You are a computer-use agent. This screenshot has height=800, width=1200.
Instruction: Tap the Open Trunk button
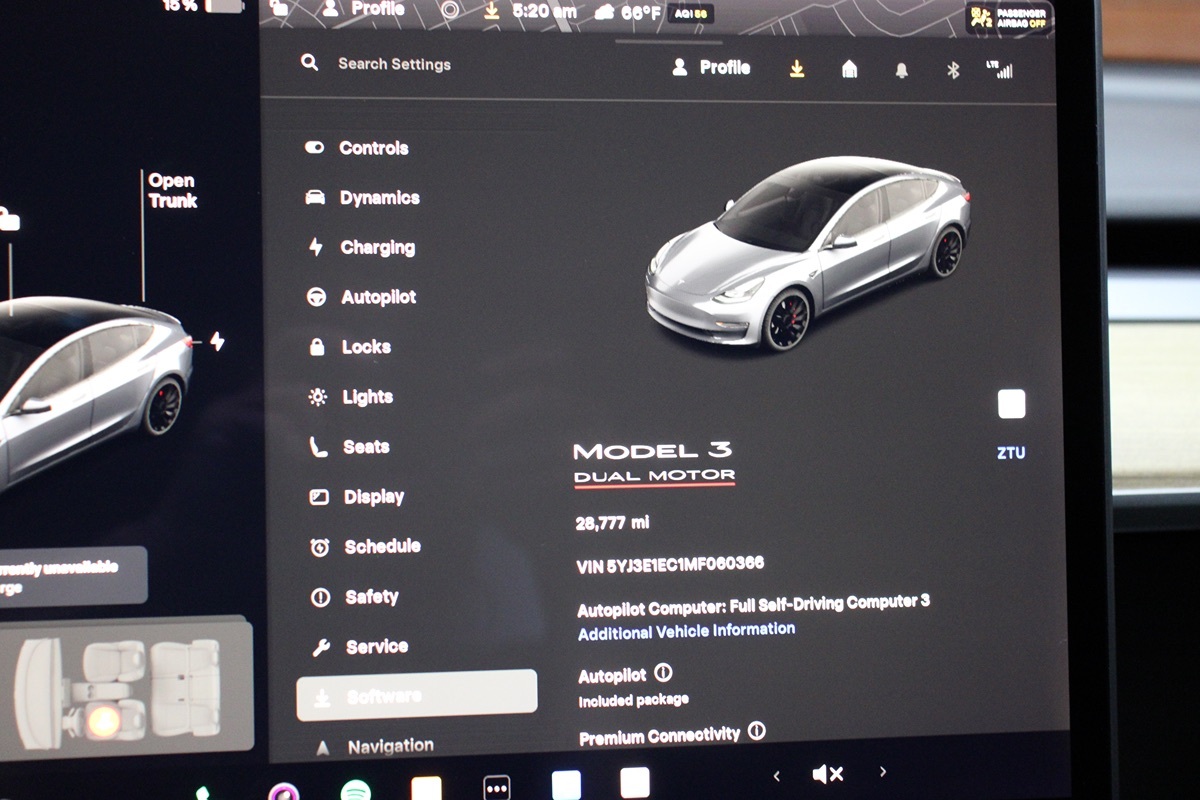(172, 191)
